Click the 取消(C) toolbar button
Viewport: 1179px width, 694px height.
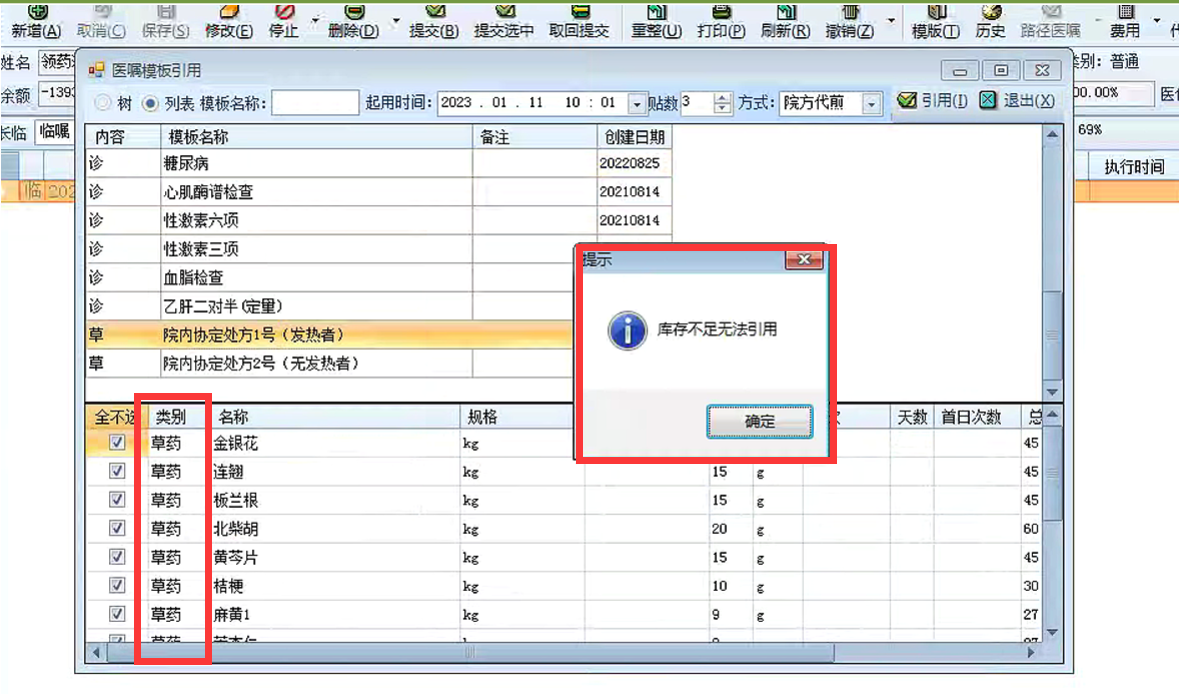pos(101,21)
